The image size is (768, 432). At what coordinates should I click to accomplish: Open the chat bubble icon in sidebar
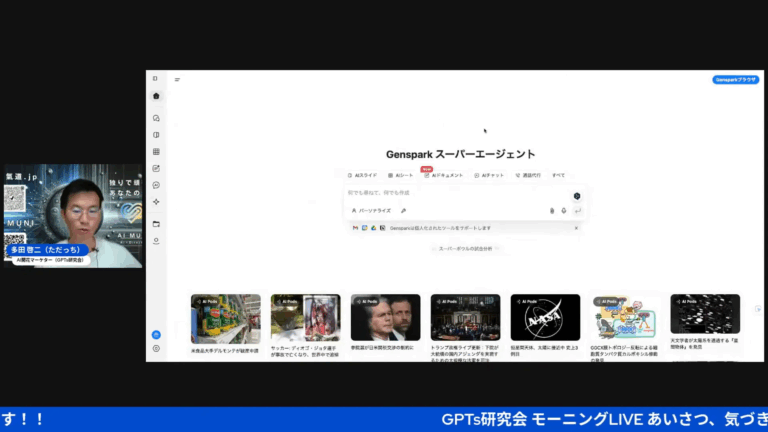coord(156,185)
